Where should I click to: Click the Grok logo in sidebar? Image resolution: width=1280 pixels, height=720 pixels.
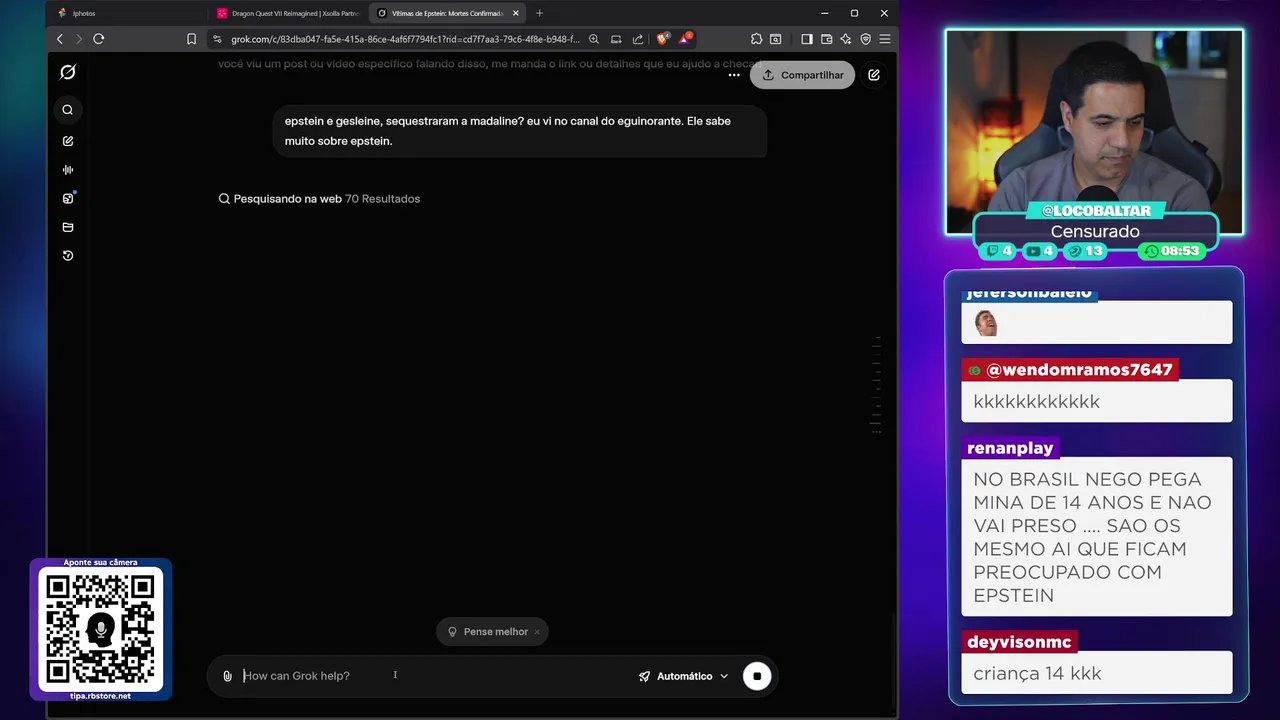68,72
